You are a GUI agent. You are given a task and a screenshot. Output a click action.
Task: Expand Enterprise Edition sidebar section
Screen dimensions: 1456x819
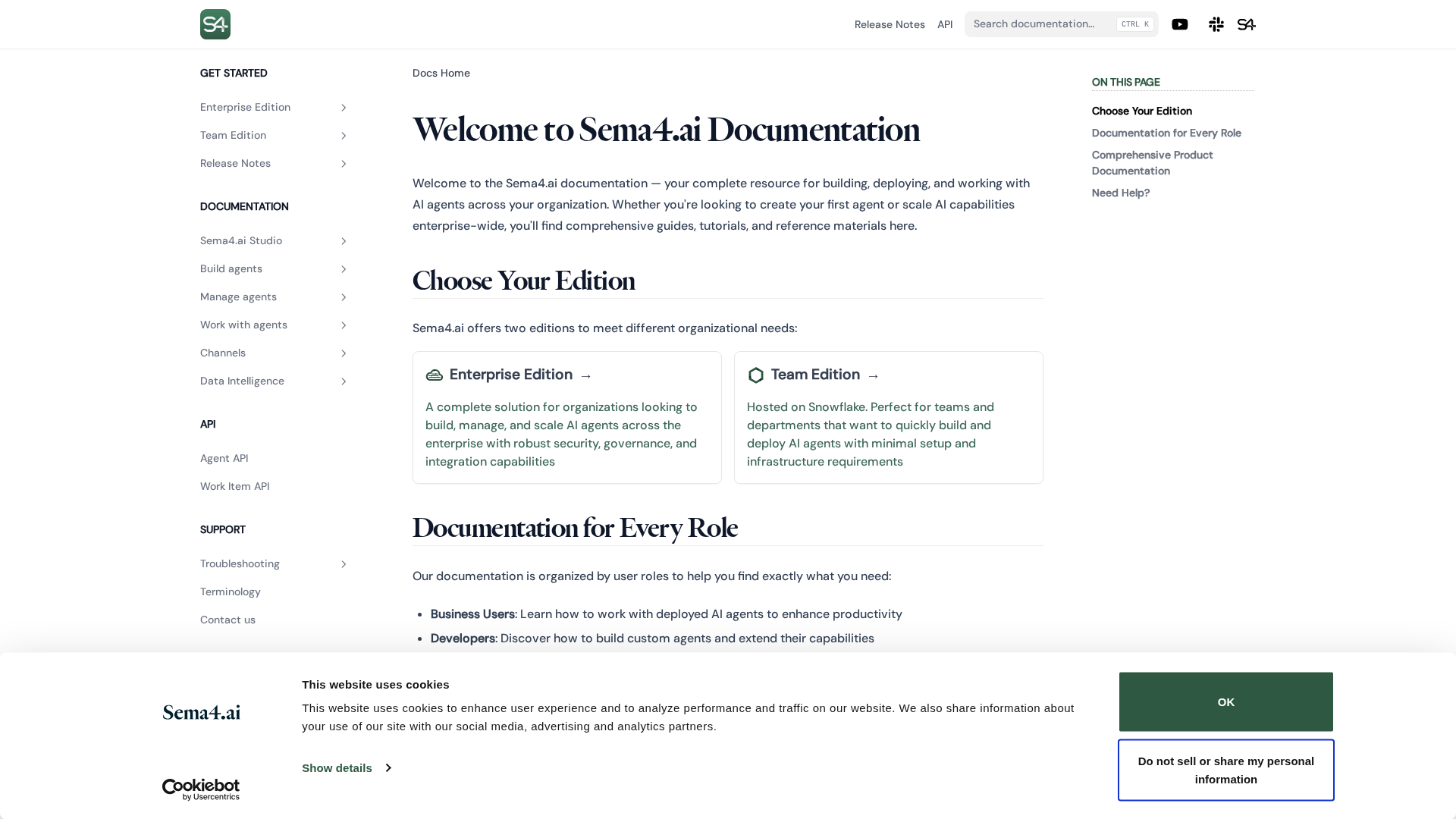click(343, 108)
